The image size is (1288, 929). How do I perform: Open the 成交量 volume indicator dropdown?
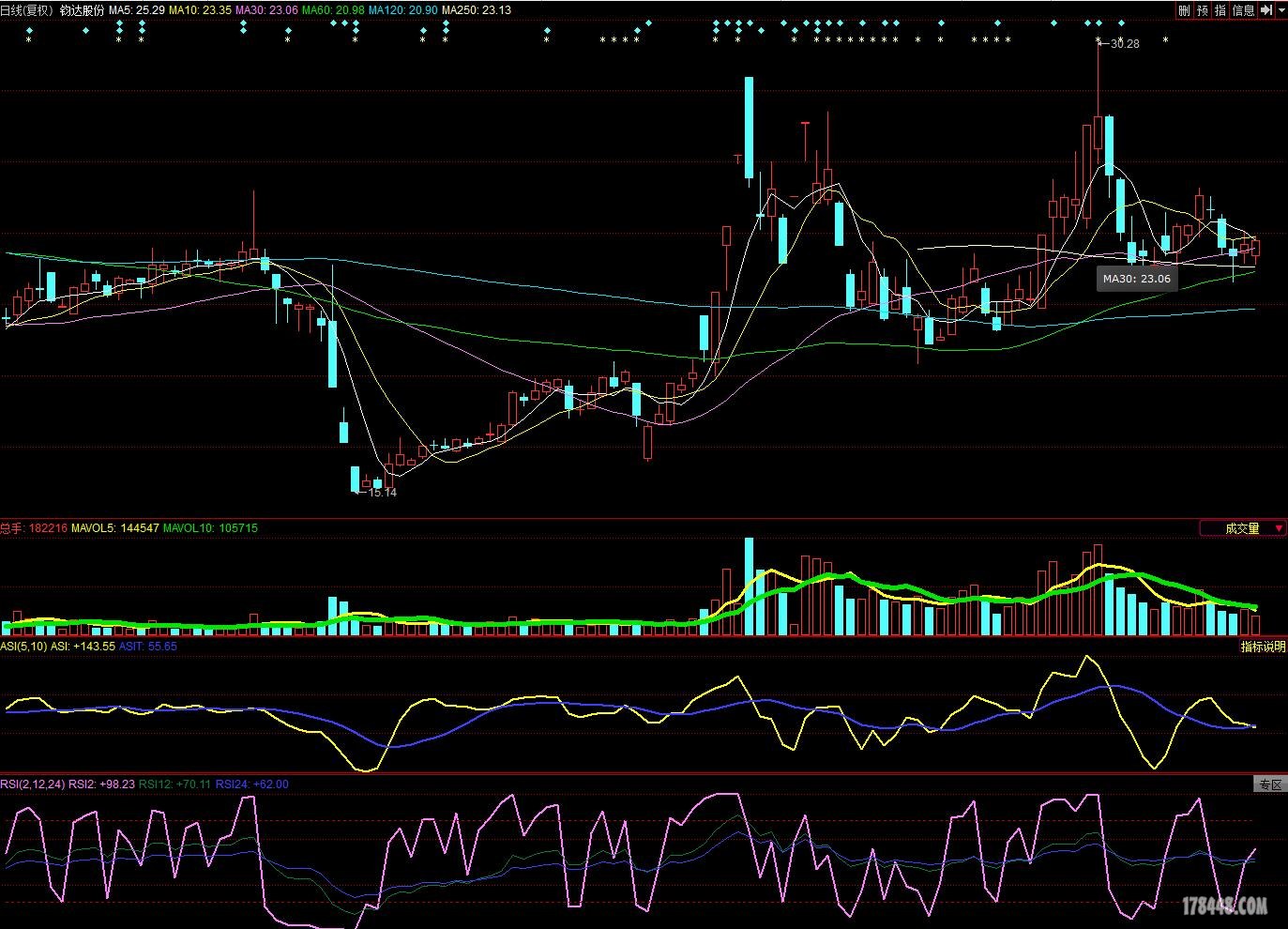pos(1243,528)
